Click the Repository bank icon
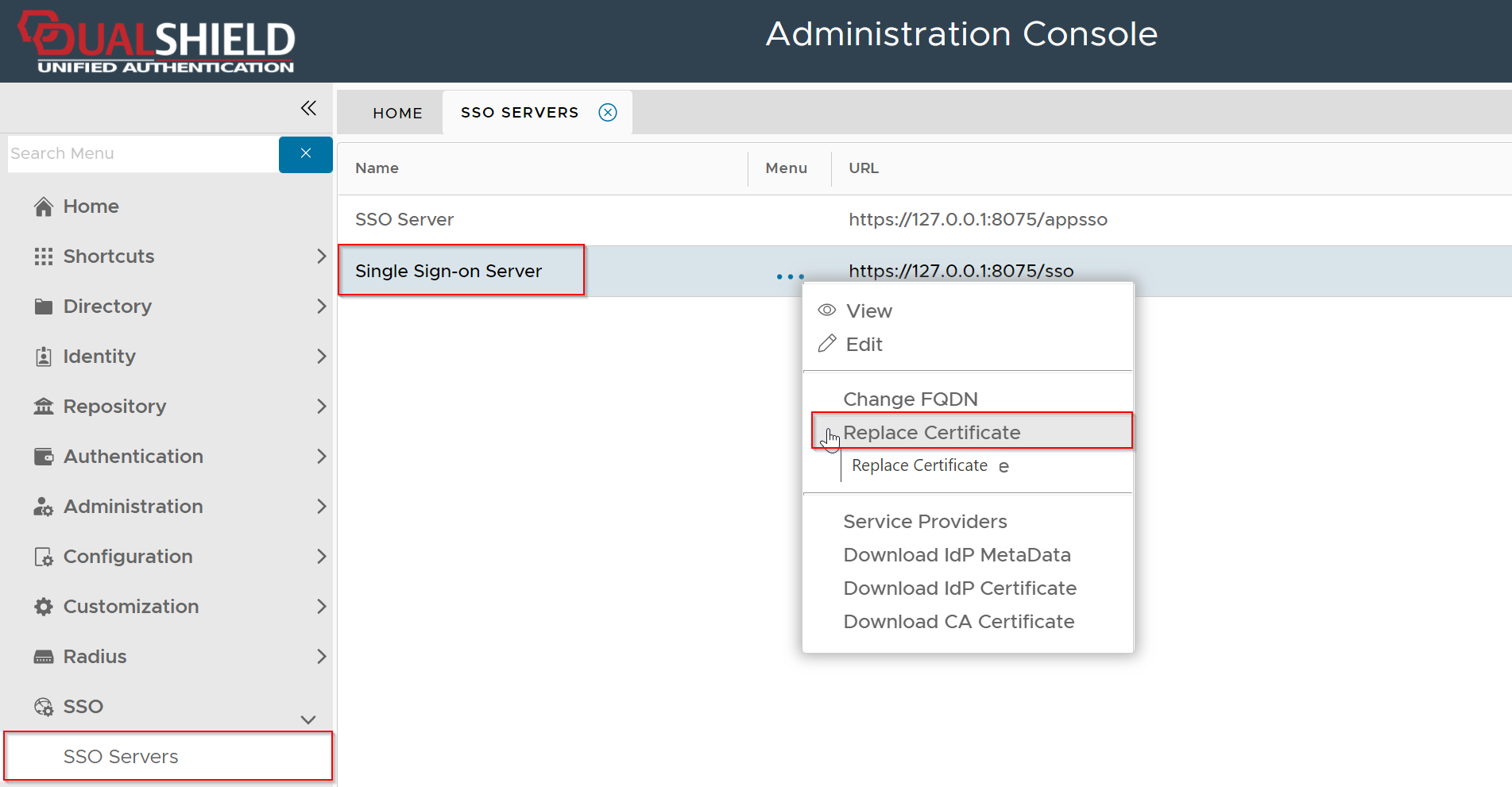The image size is (1512, 787). point(44,407)
